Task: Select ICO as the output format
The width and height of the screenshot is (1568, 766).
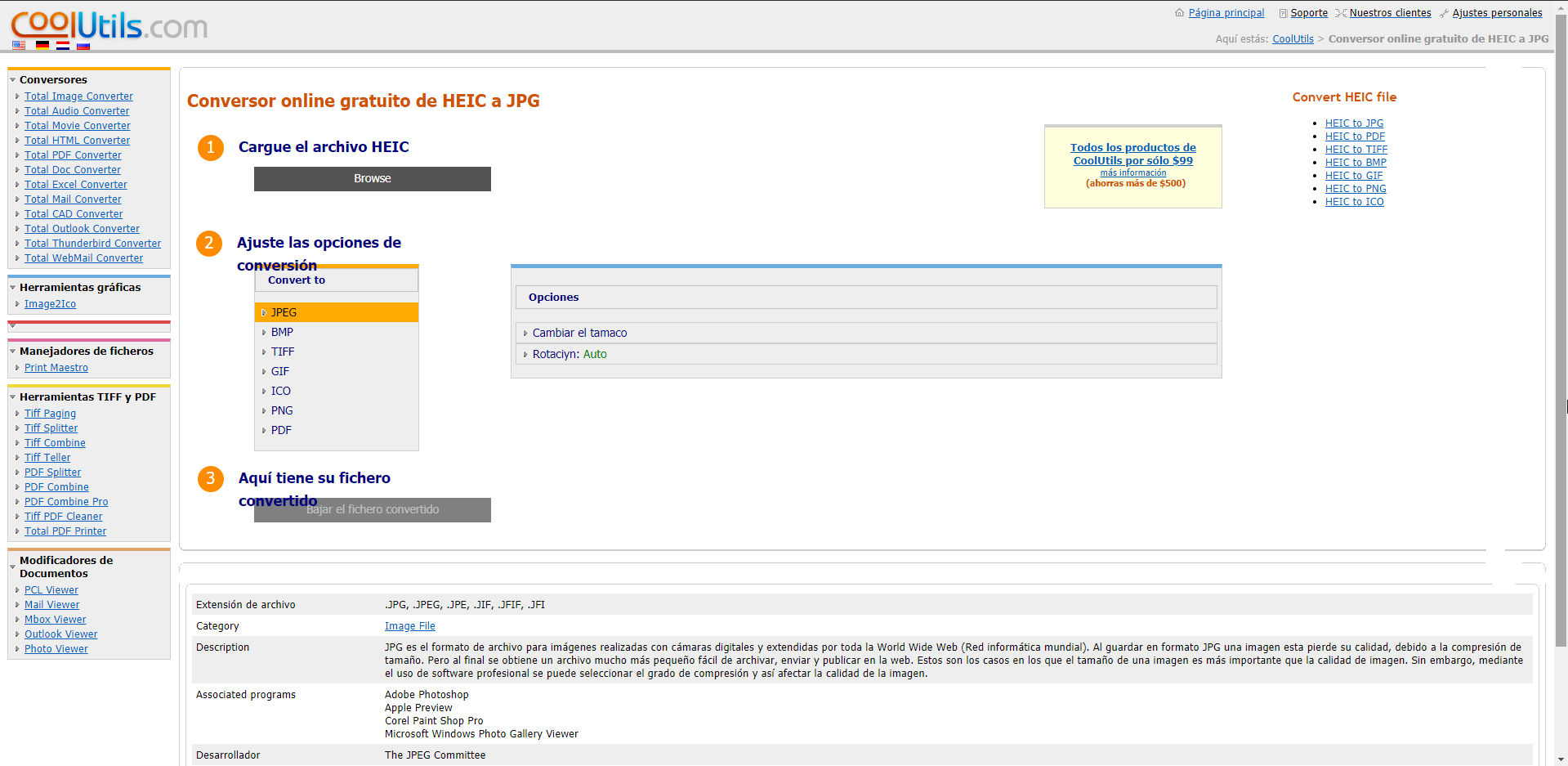Action: click(337, 391)
